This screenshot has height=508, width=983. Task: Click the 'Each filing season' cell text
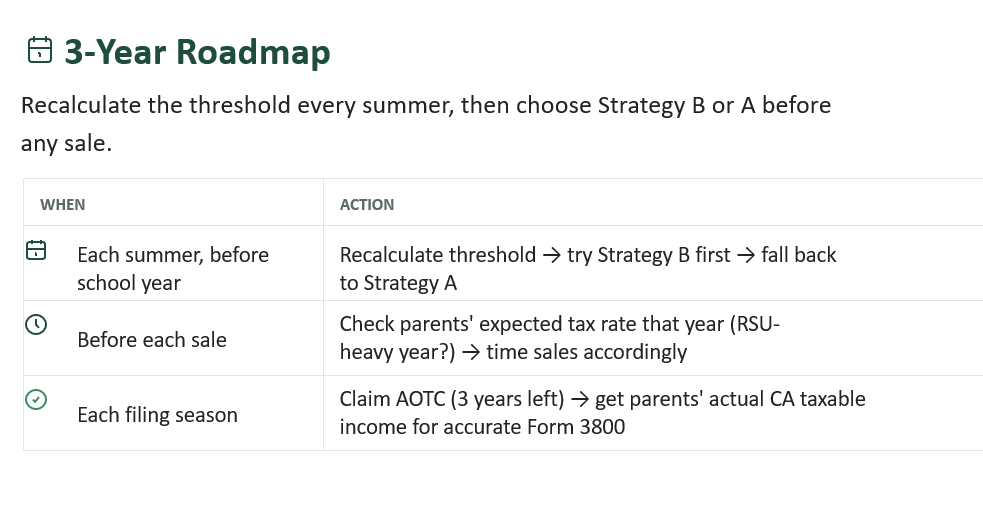click(157, 415)
